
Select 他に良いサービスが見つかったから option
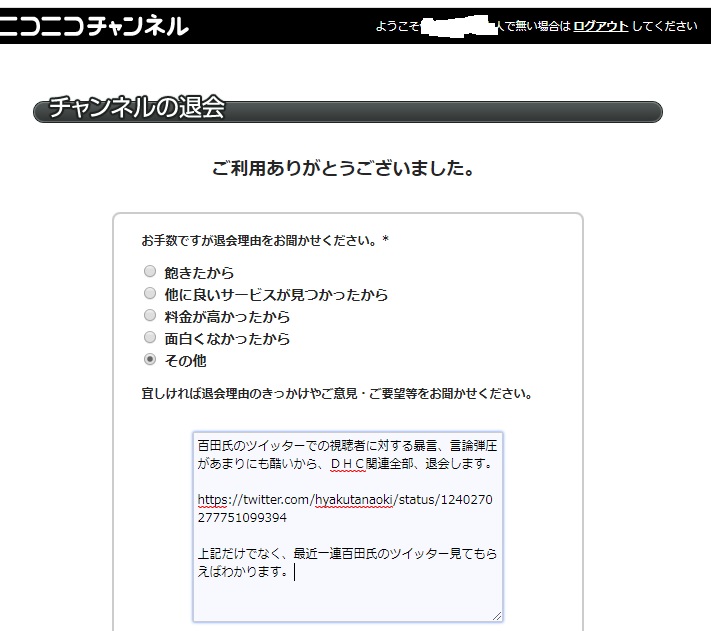150,293
